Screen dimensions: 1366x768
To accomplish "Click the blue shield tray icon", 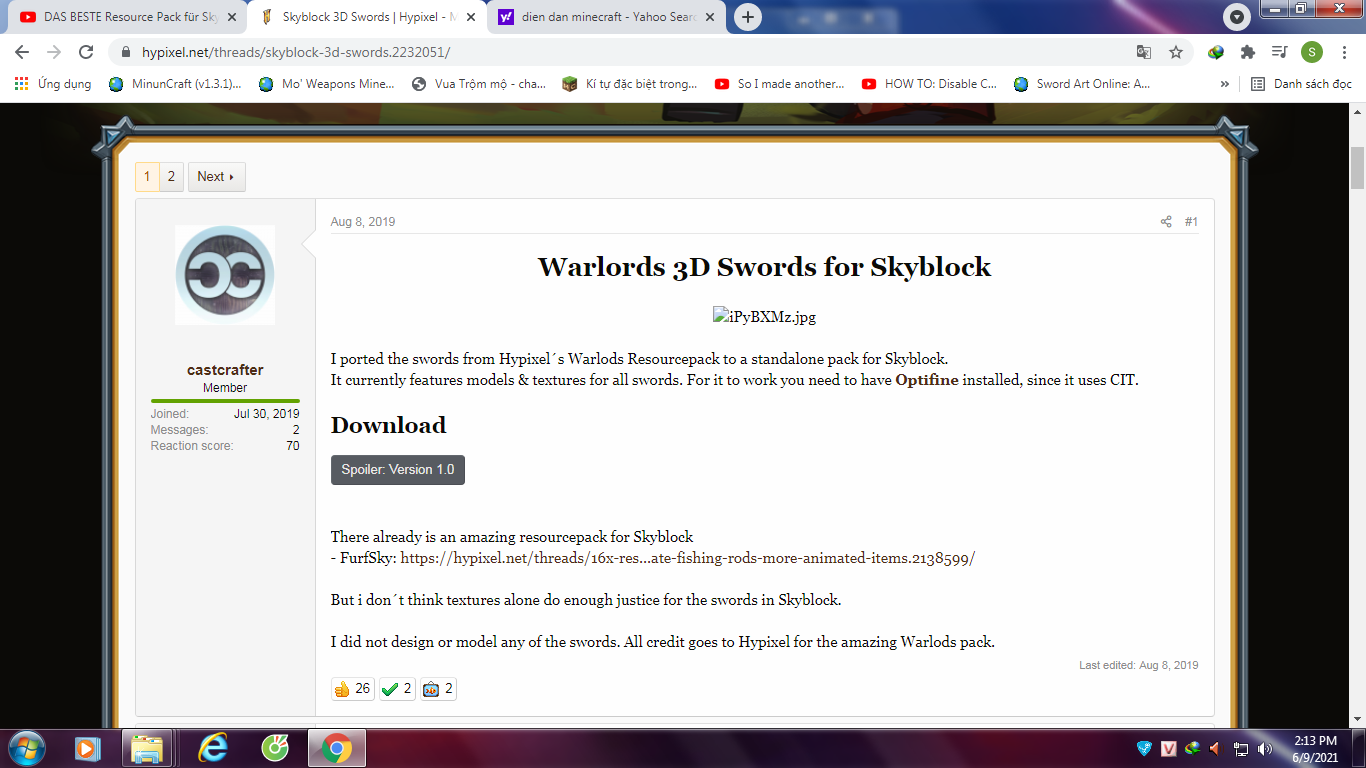I will click(1145, 748).
